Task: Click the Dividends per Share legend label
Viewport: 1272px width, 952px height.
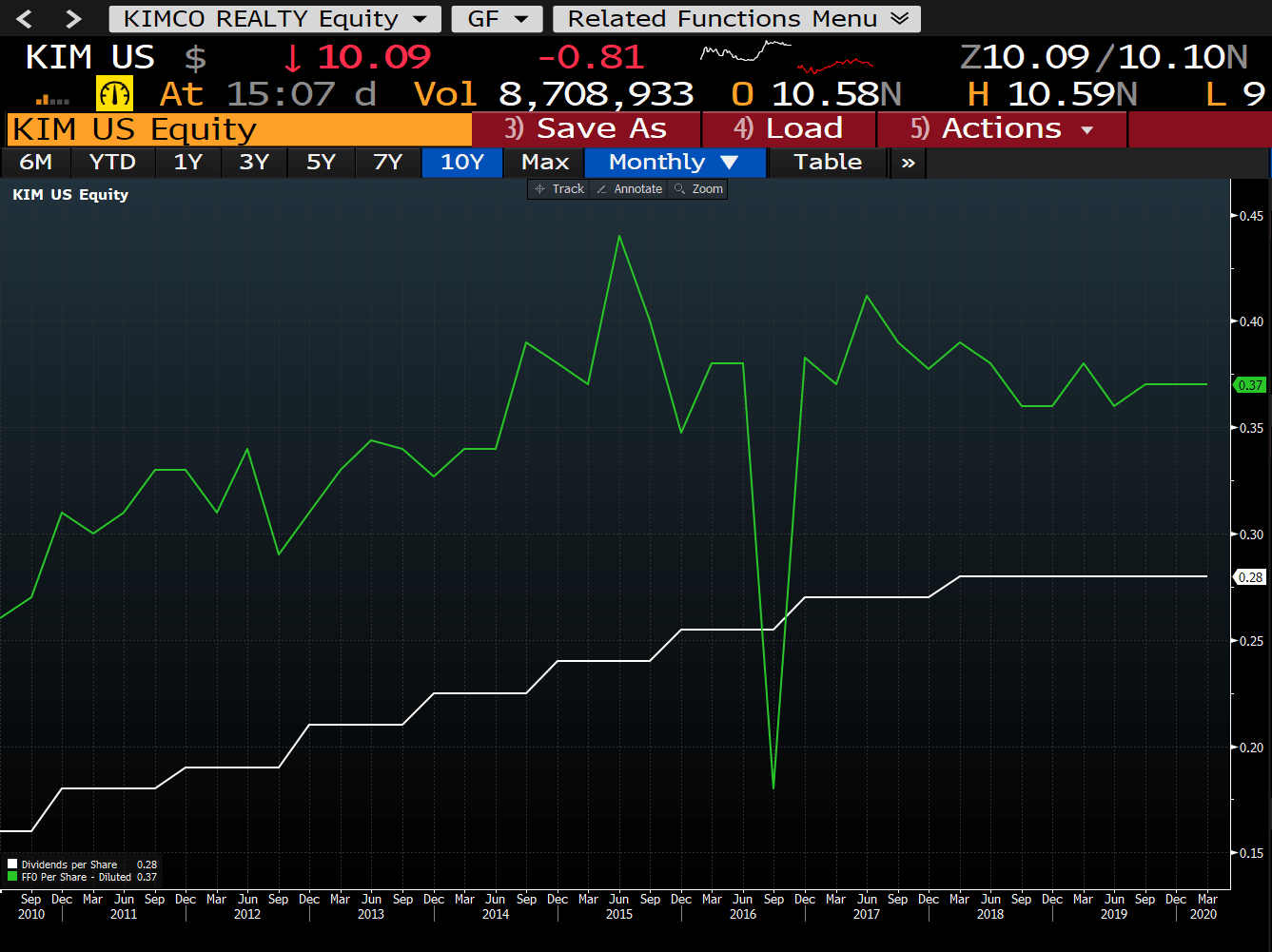Action: (x=69, y=865)
